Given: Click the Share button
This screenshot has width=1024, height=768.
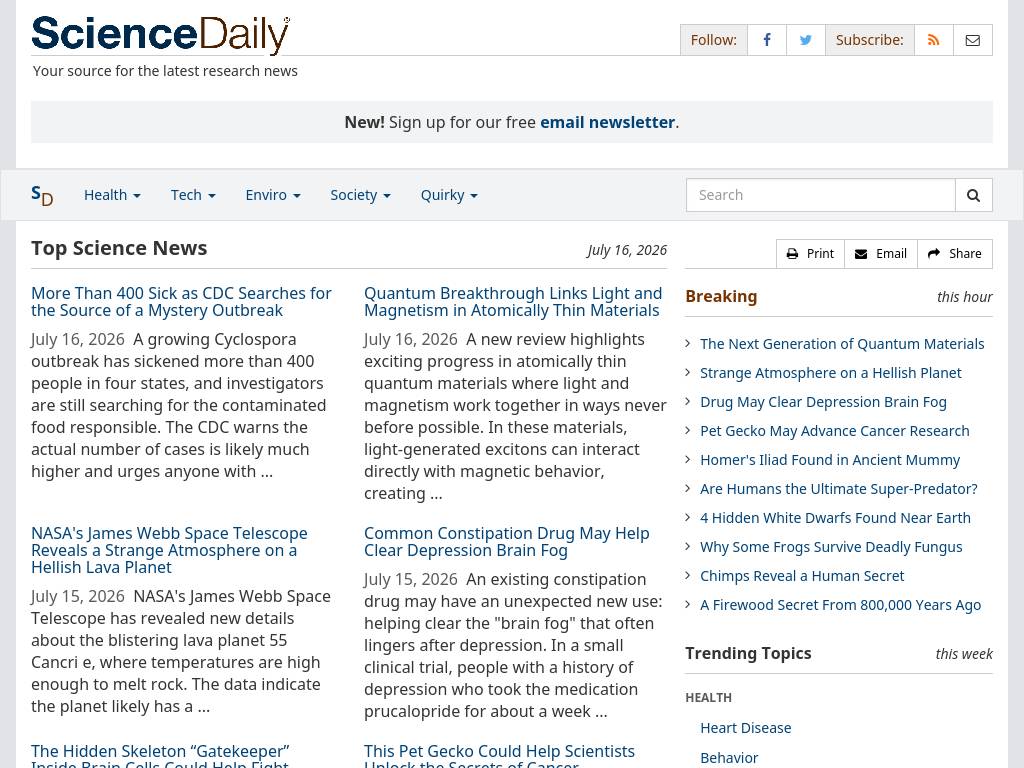Looking at the screenshot, I should tap(955, 253).
